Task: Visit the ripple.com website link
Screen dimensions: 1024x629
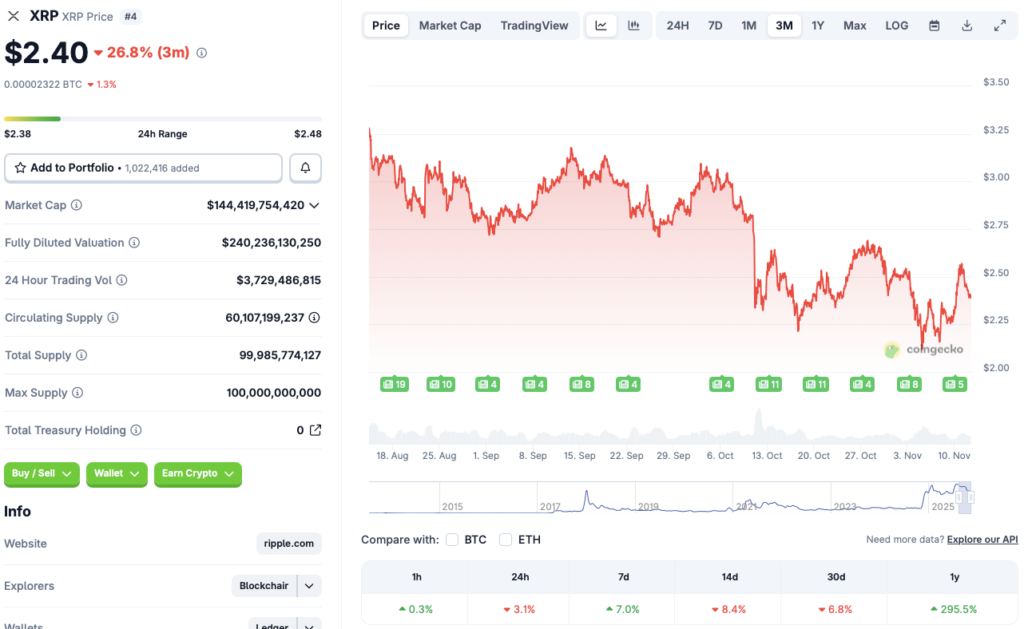Action: pos(288,543)
